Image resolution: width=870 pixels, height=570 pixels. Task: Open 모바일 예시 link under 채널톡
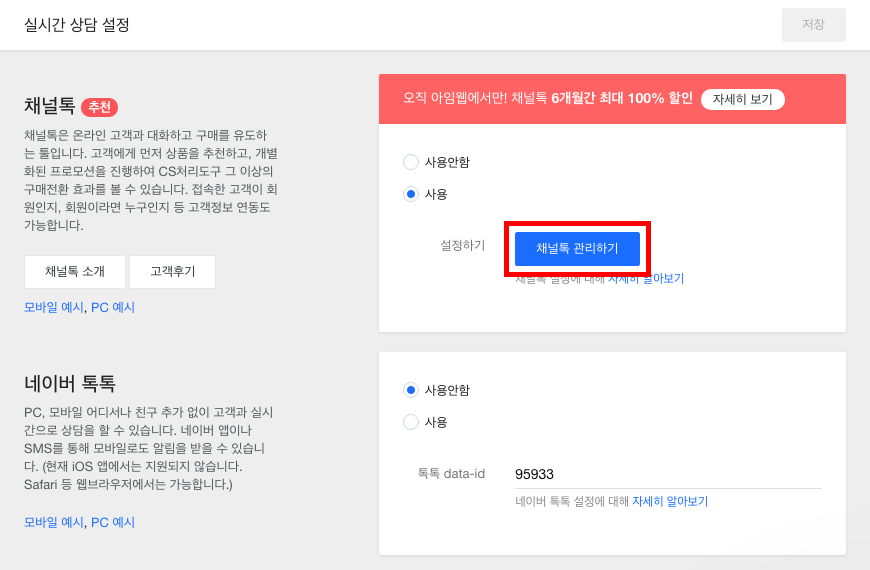[54, 307]
